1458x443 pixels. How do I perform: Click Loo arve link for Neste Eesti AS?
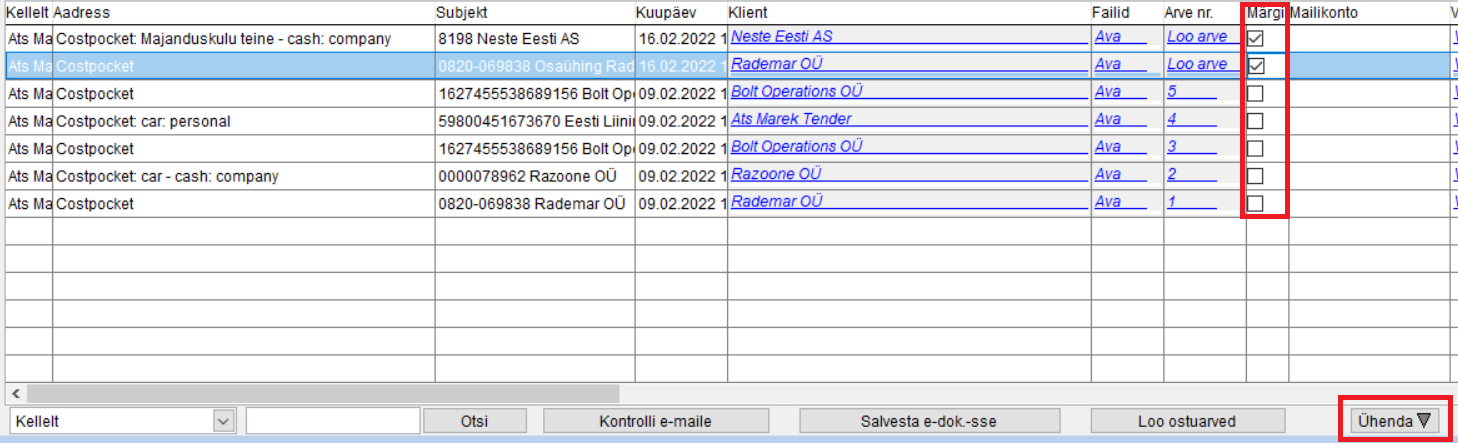click(x=1197, y=36)
